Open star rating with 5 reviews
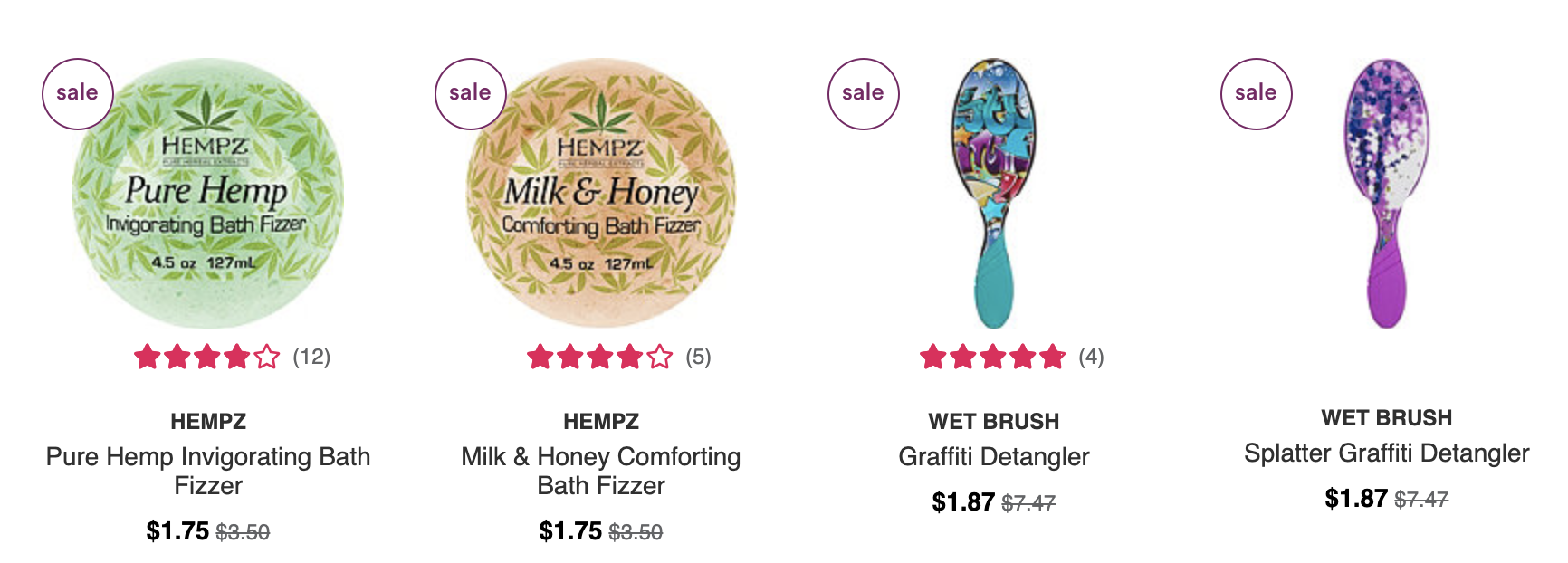The height and width of the screenshot is (563, 1568). 619,357
